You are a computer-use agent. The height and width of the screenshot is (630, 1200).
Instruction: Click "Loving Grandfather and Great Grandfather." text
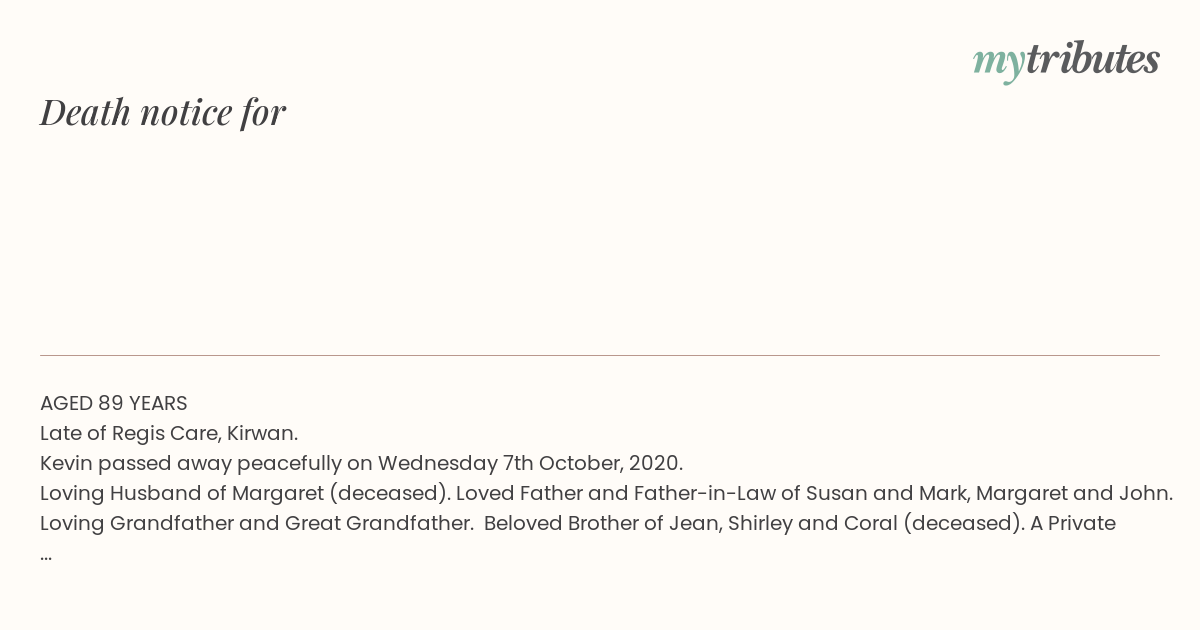[257, 523]
